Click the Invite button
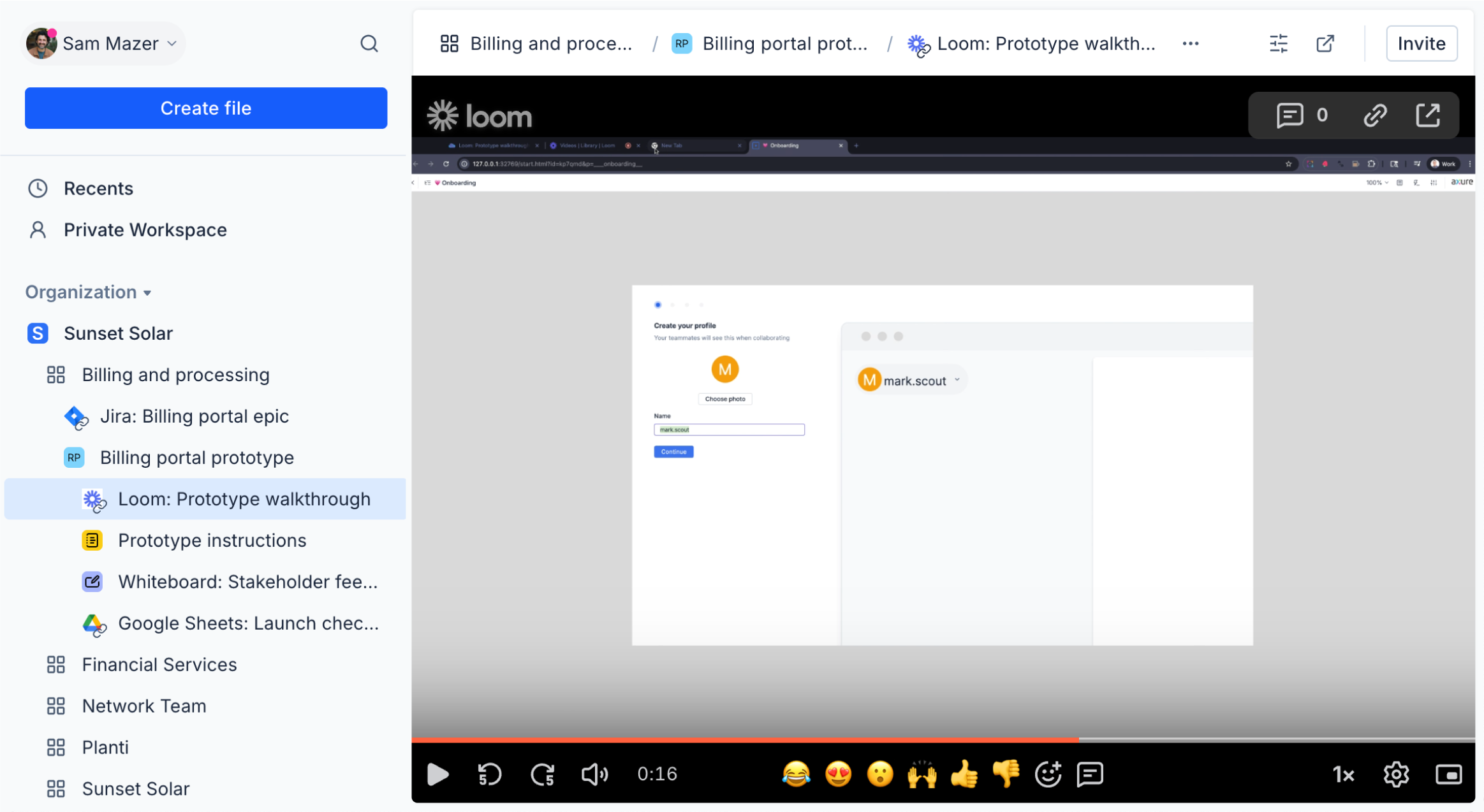 tap(1422, 43)
